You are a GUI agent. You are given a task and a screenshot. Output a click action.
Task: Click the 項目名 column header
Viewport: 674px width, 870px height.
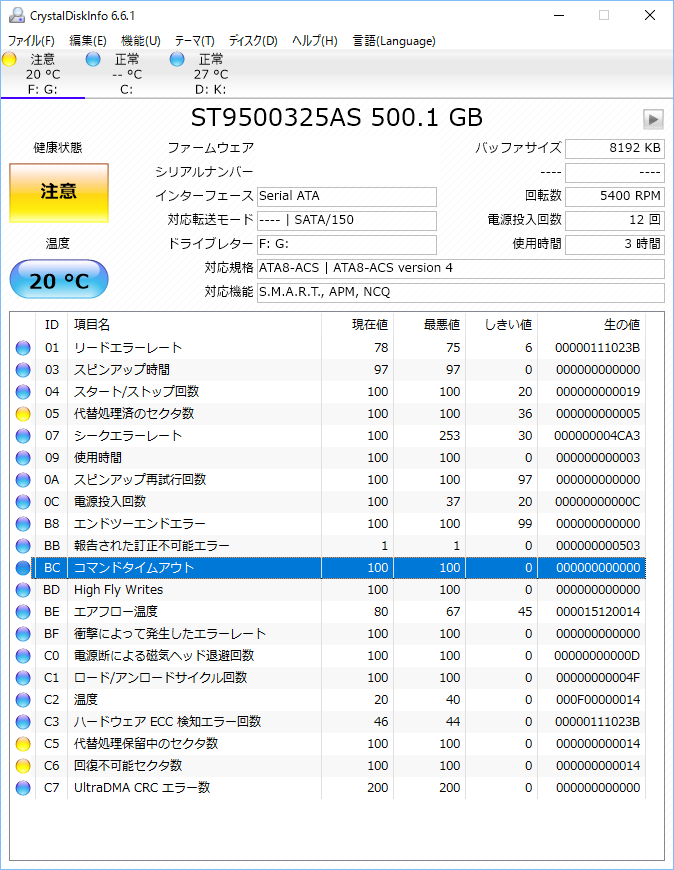coord(194,325)
